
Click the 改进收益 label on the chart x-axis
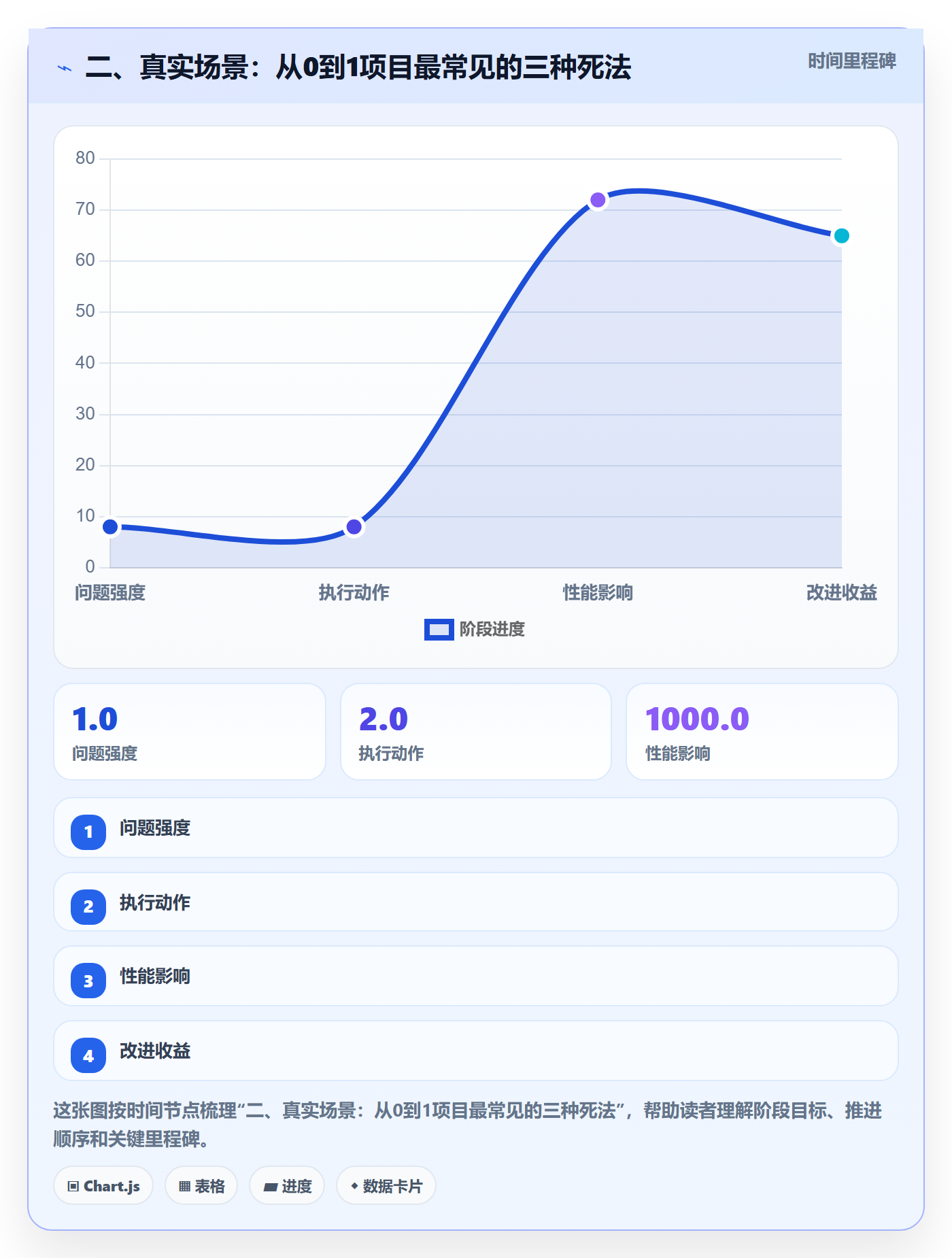coord(842,593)
